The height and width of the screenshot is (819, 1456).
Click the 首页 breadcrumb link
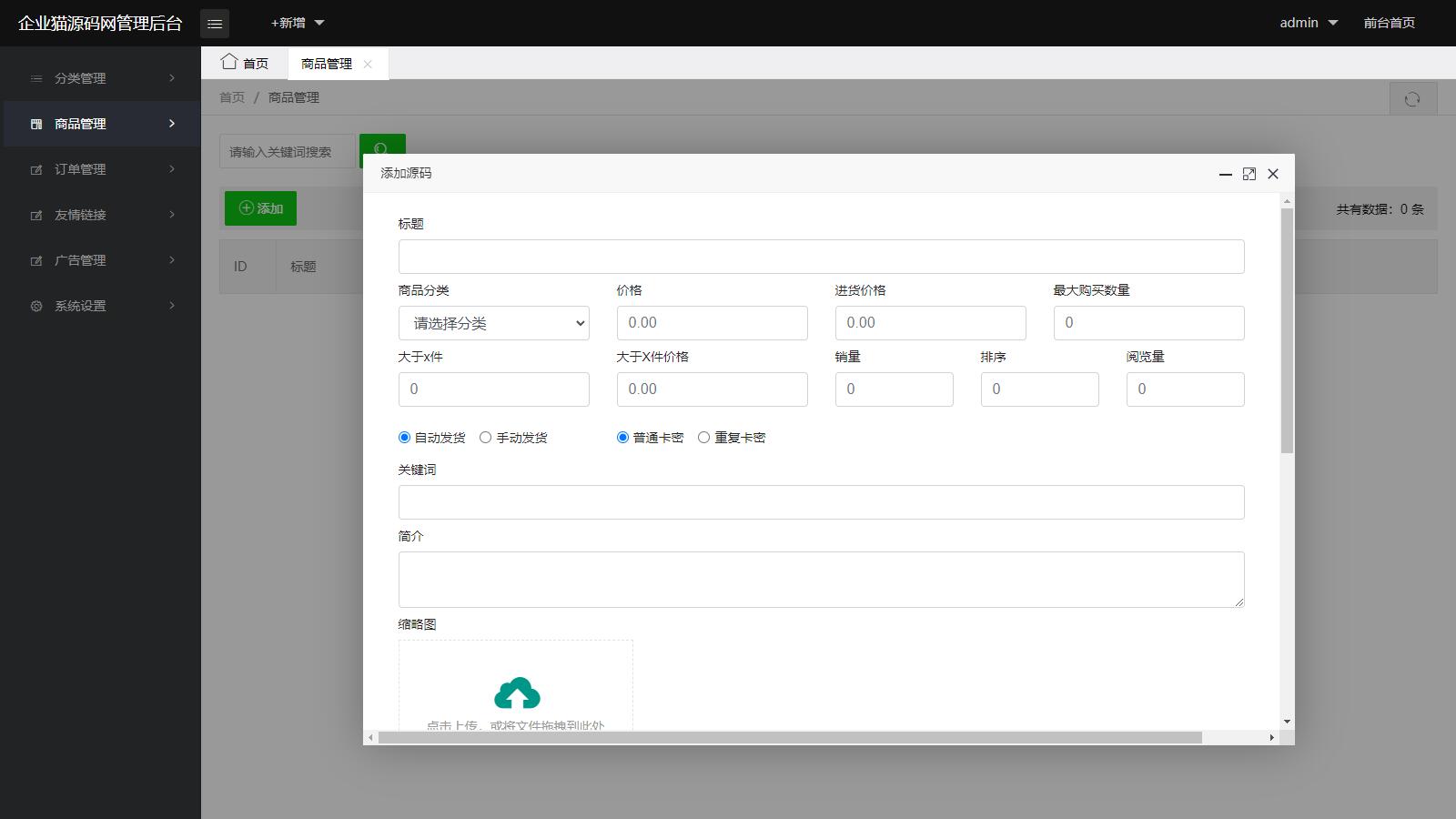230,96
